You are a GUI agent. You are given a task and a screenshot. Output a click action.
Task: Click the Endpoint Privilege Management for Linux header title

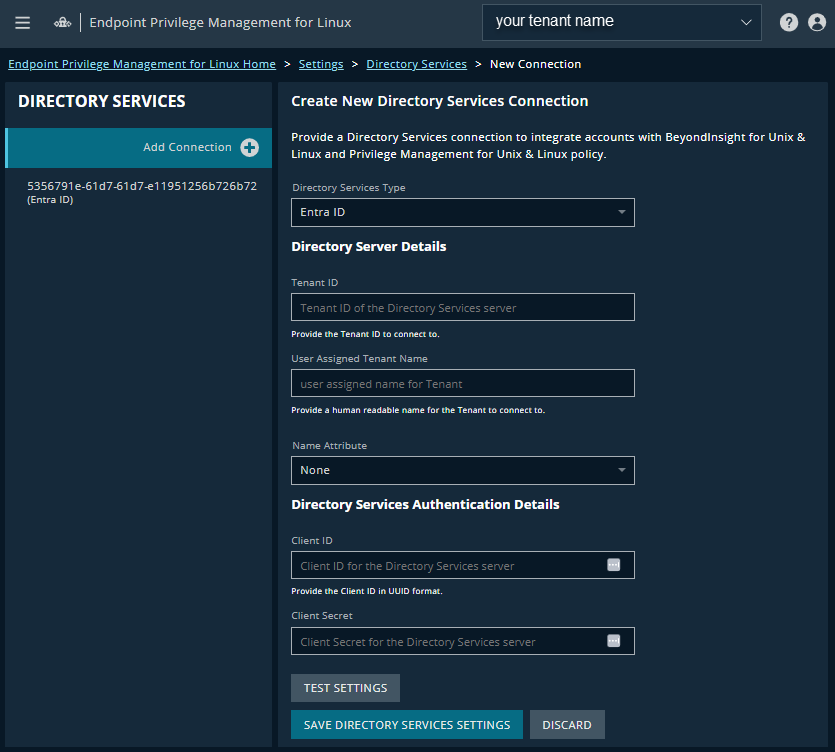click(220, 22)
